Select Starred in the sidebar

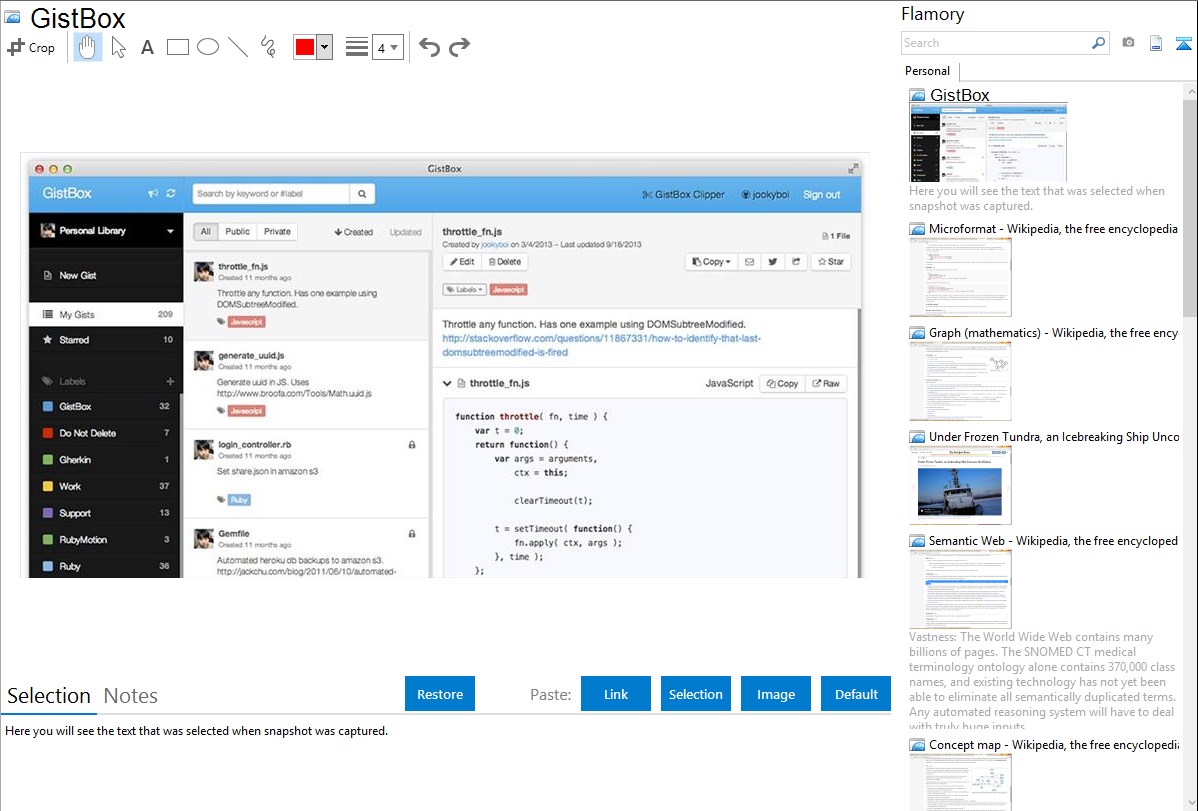point(106,339)
